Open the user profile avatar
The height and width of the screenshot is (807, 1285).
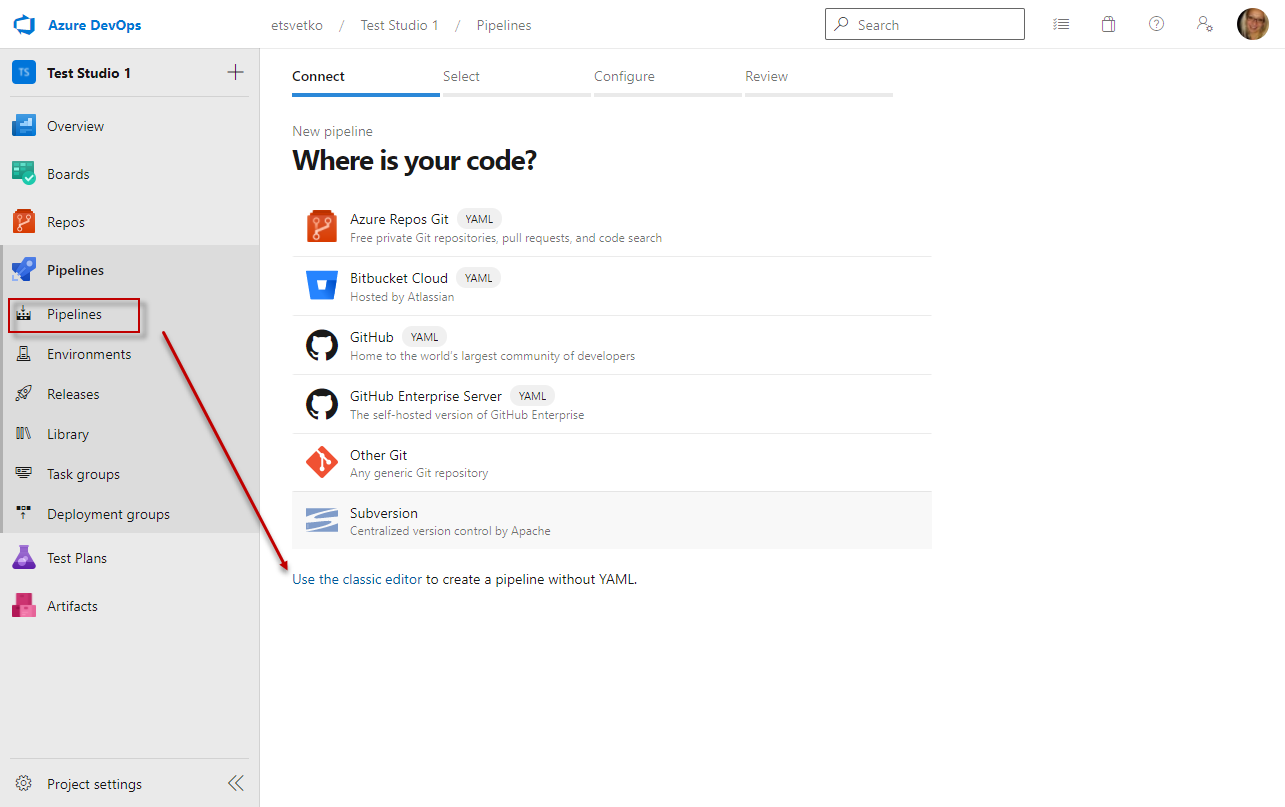[1253, 24]
